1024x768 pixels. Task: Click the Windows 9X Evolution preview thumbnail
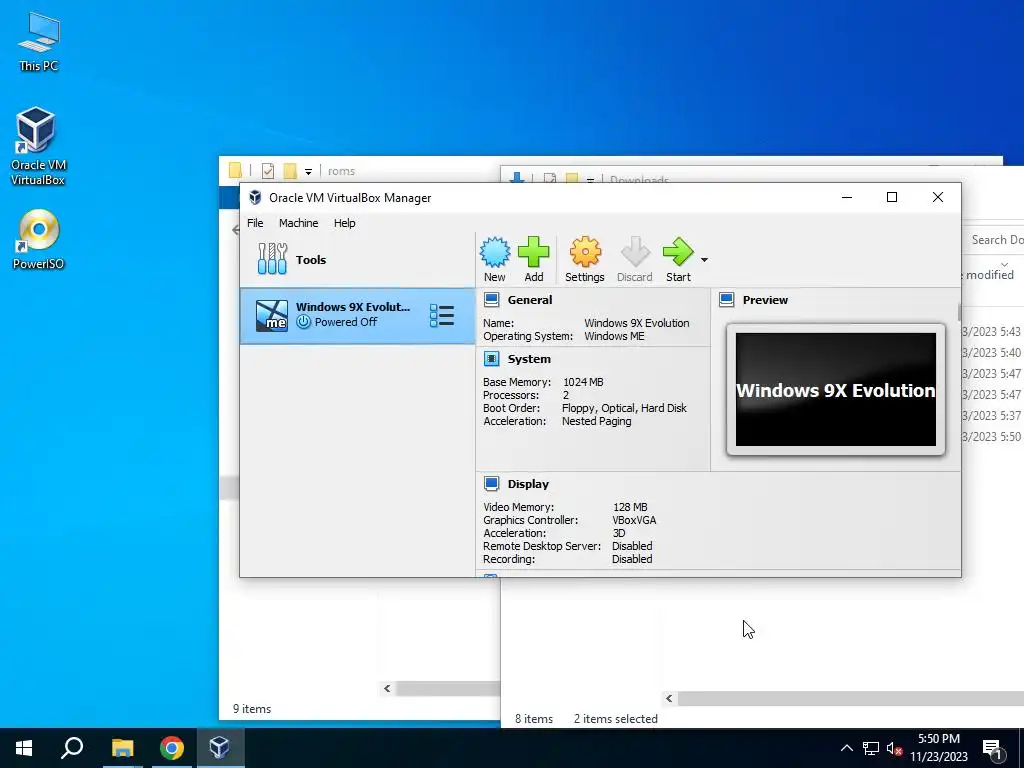coord(835,389)
